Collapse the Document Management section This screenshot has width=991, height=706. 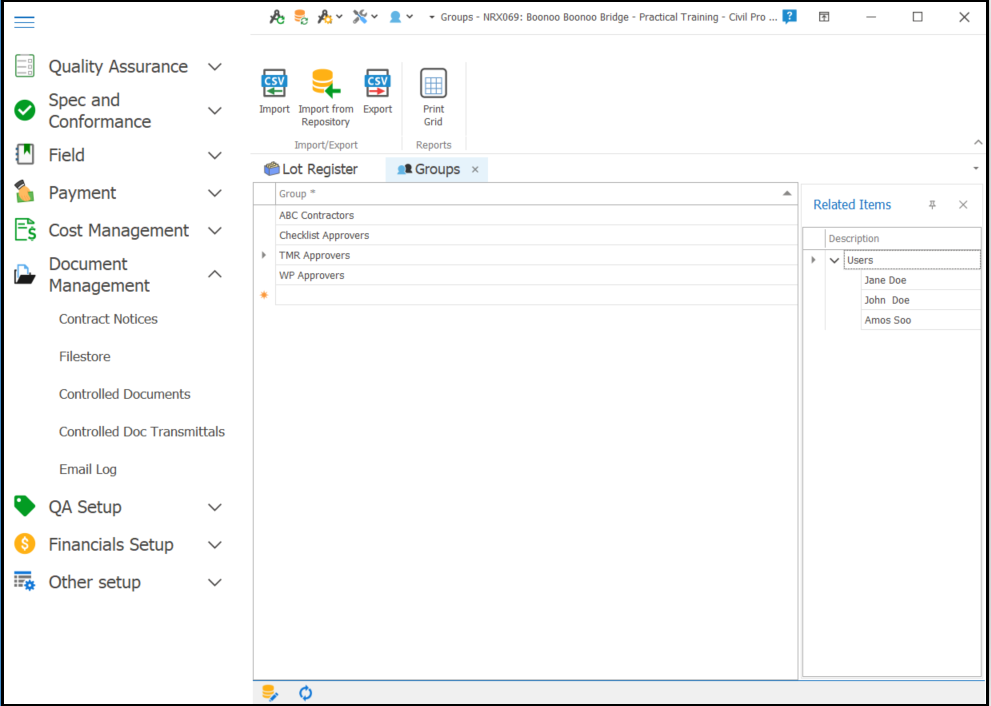click(214, 275)
